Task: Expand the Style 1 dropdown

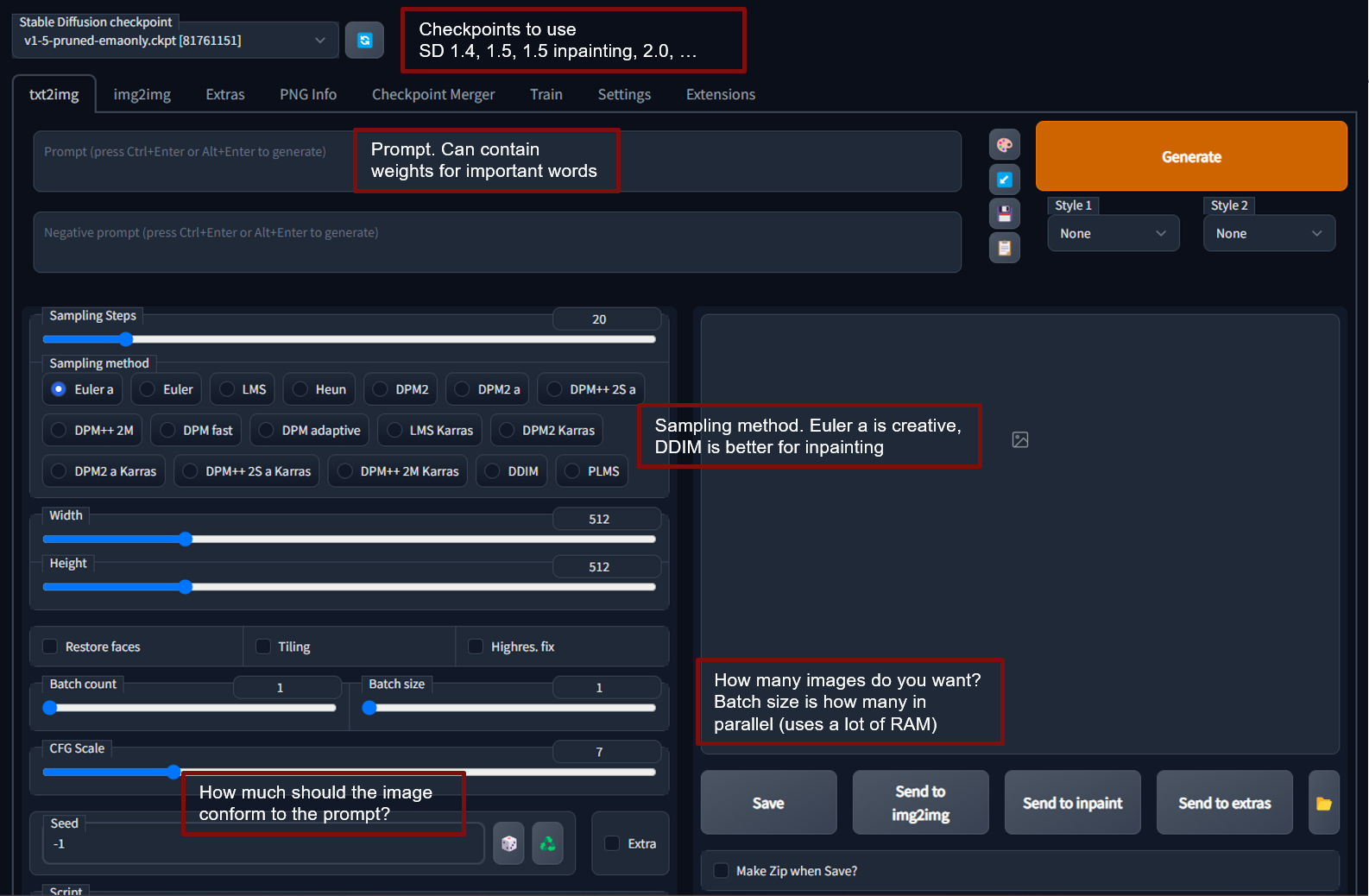Action: [1113, 234]
